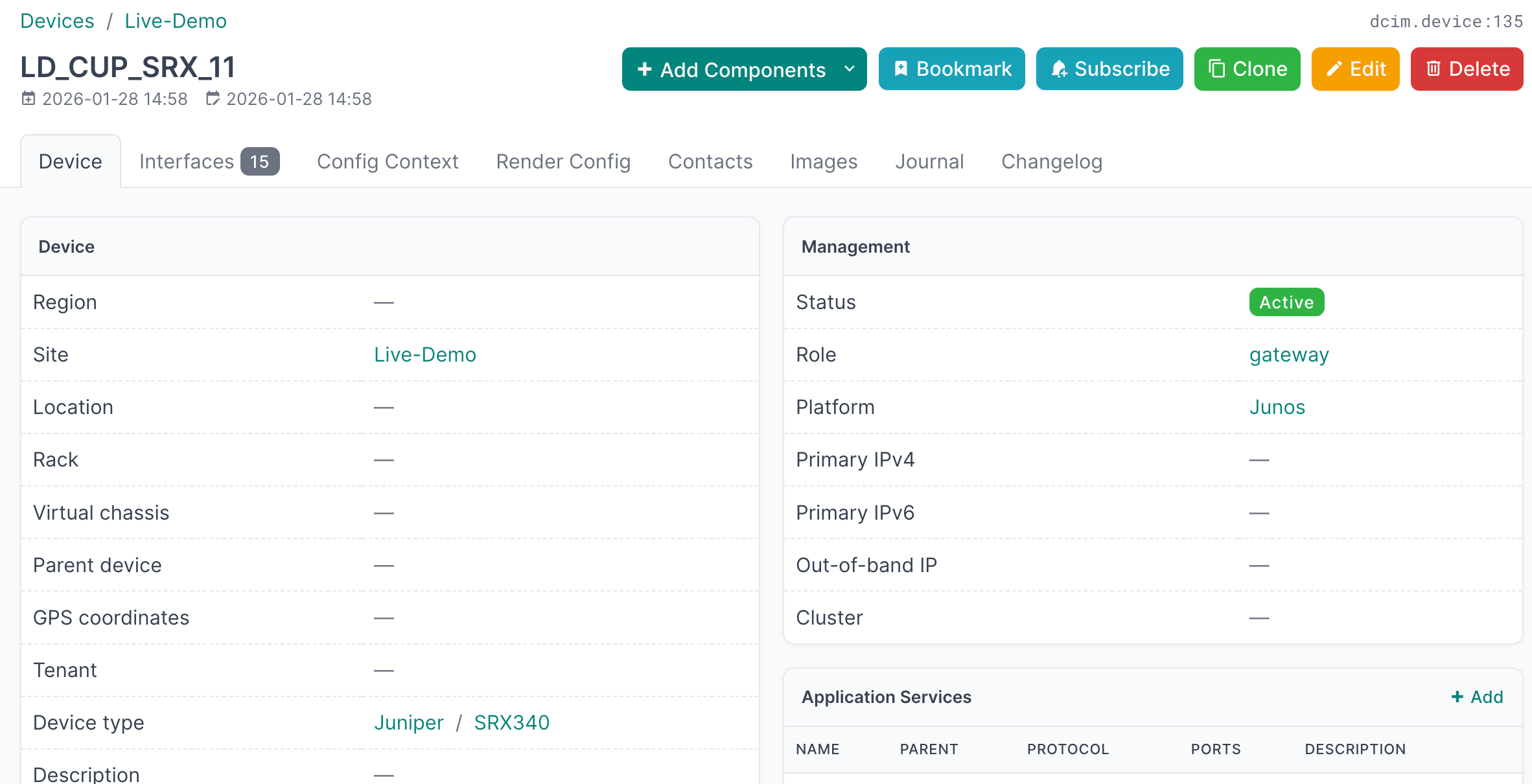Screen dimensions: 1532x784
Task: Add a new Application Service
Action: coord(1477,697)
